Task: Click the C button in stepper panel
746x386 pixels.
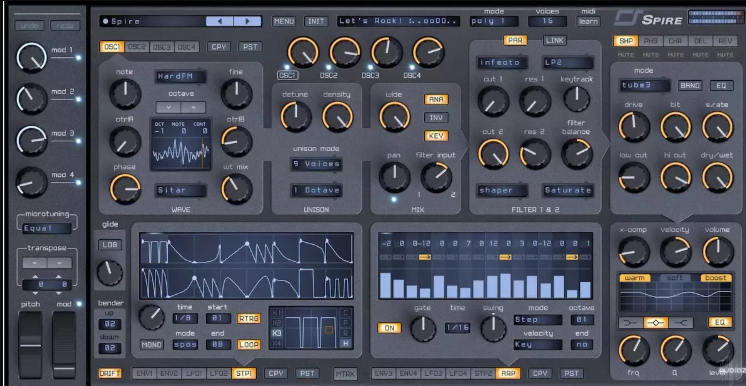Action: [346, 313]
